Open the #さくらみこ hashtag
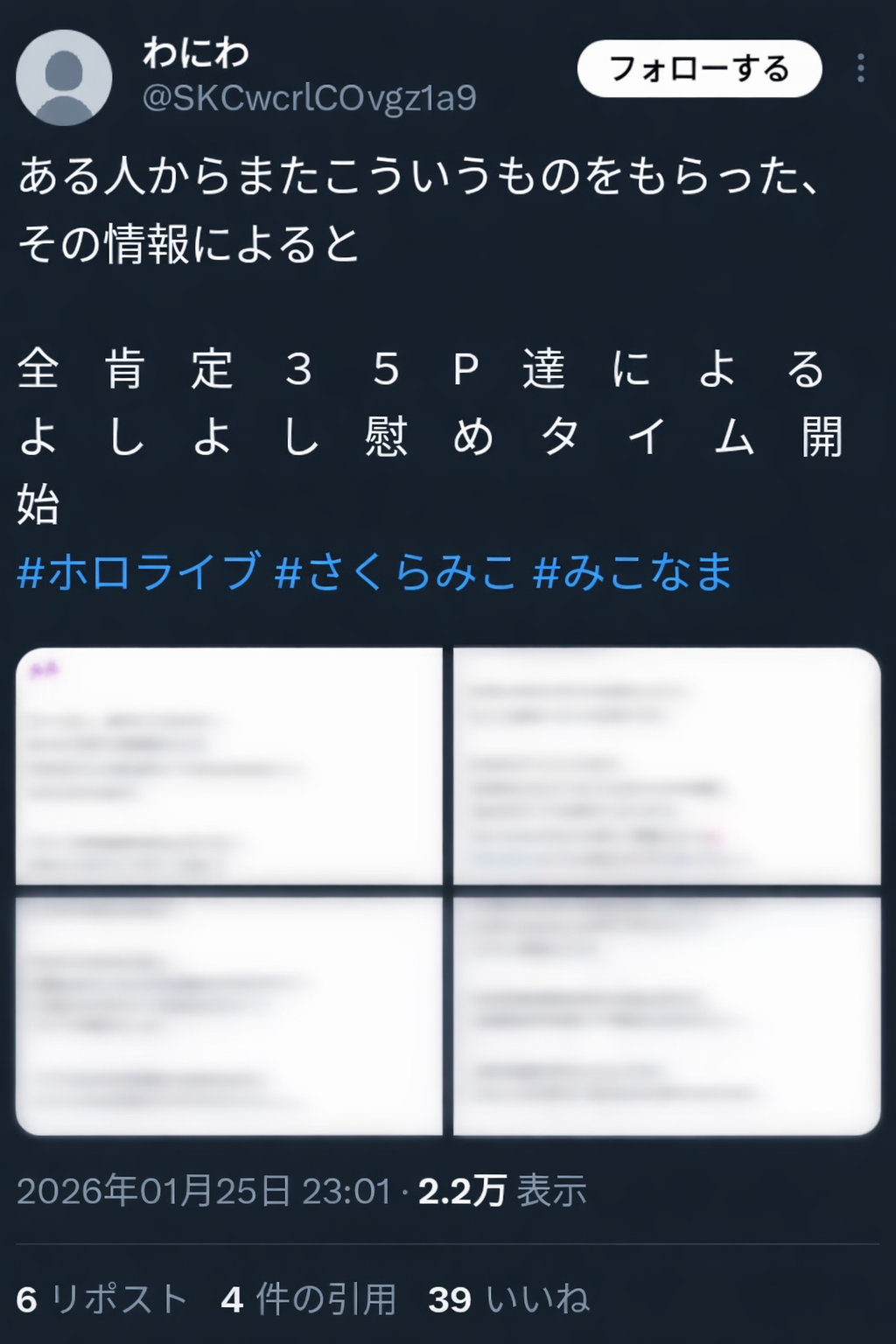The height and width of the screenshot is (1344, 896). [x=395, y=571]
